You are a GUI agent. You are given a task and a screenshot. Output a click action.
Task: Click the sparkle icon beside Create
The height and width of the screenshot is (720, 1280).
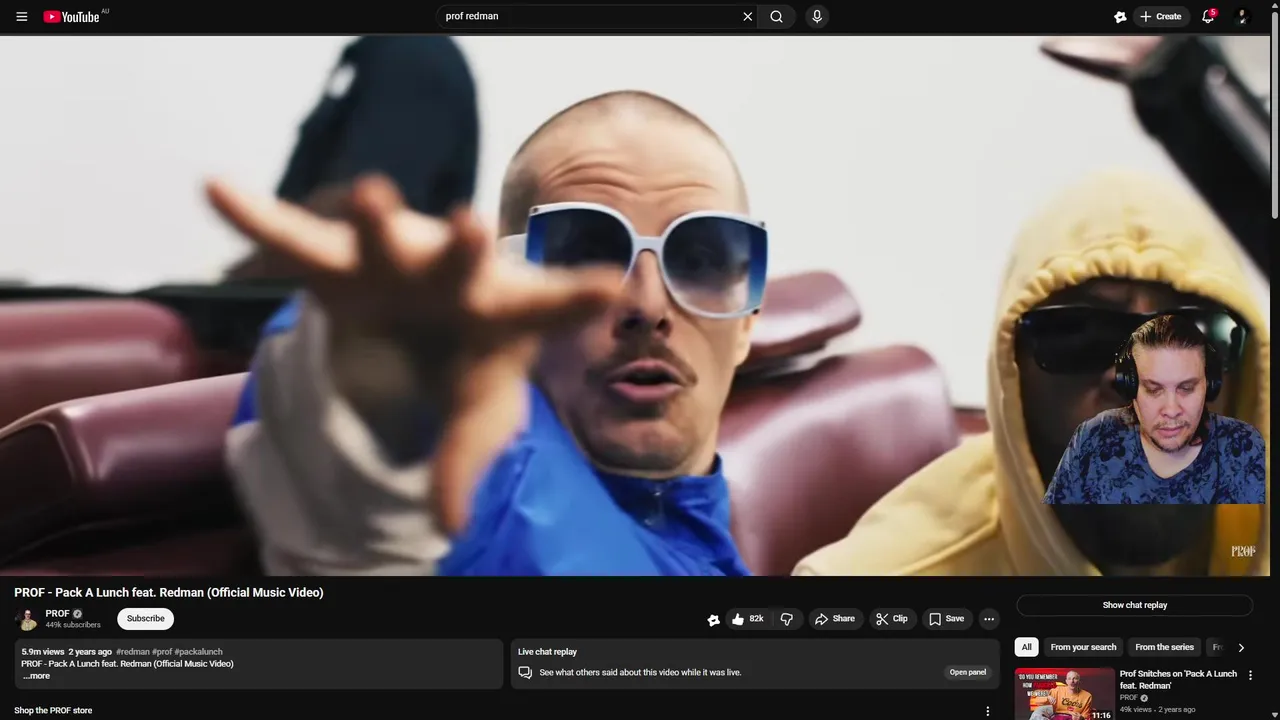[x=1120, y=17]
